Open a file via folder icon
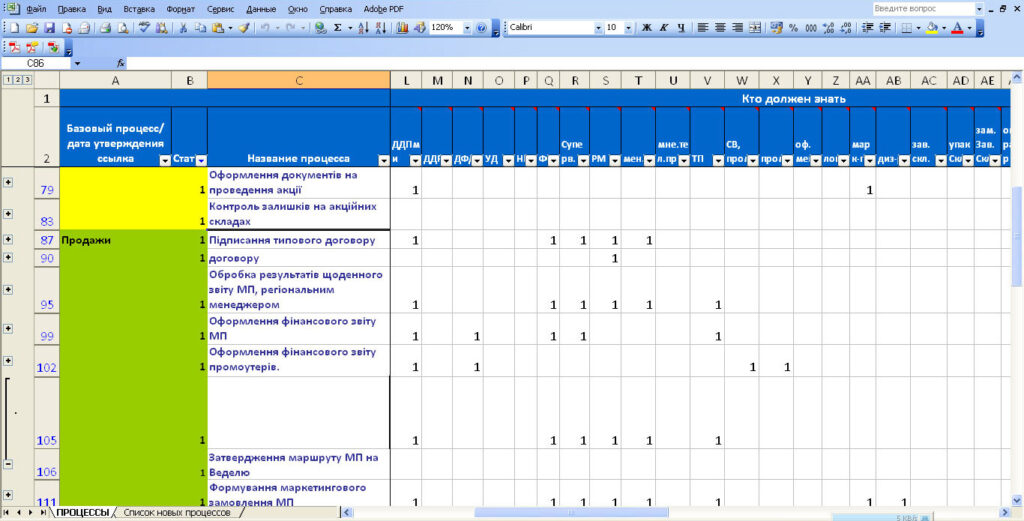1024x521 pixels. pos(31,28)
